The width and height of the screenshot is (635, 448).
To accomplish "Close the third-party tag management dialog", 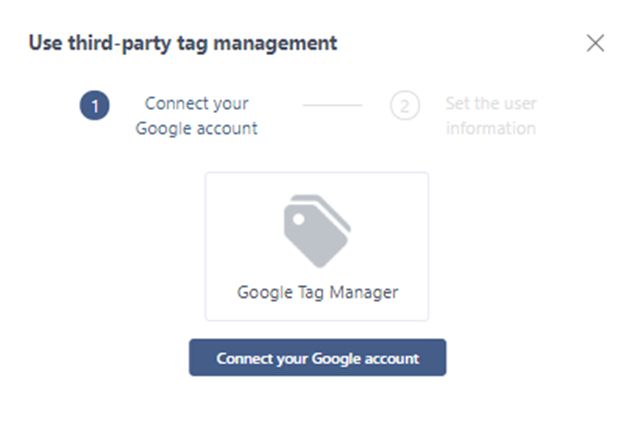I will tap(595, 43).
